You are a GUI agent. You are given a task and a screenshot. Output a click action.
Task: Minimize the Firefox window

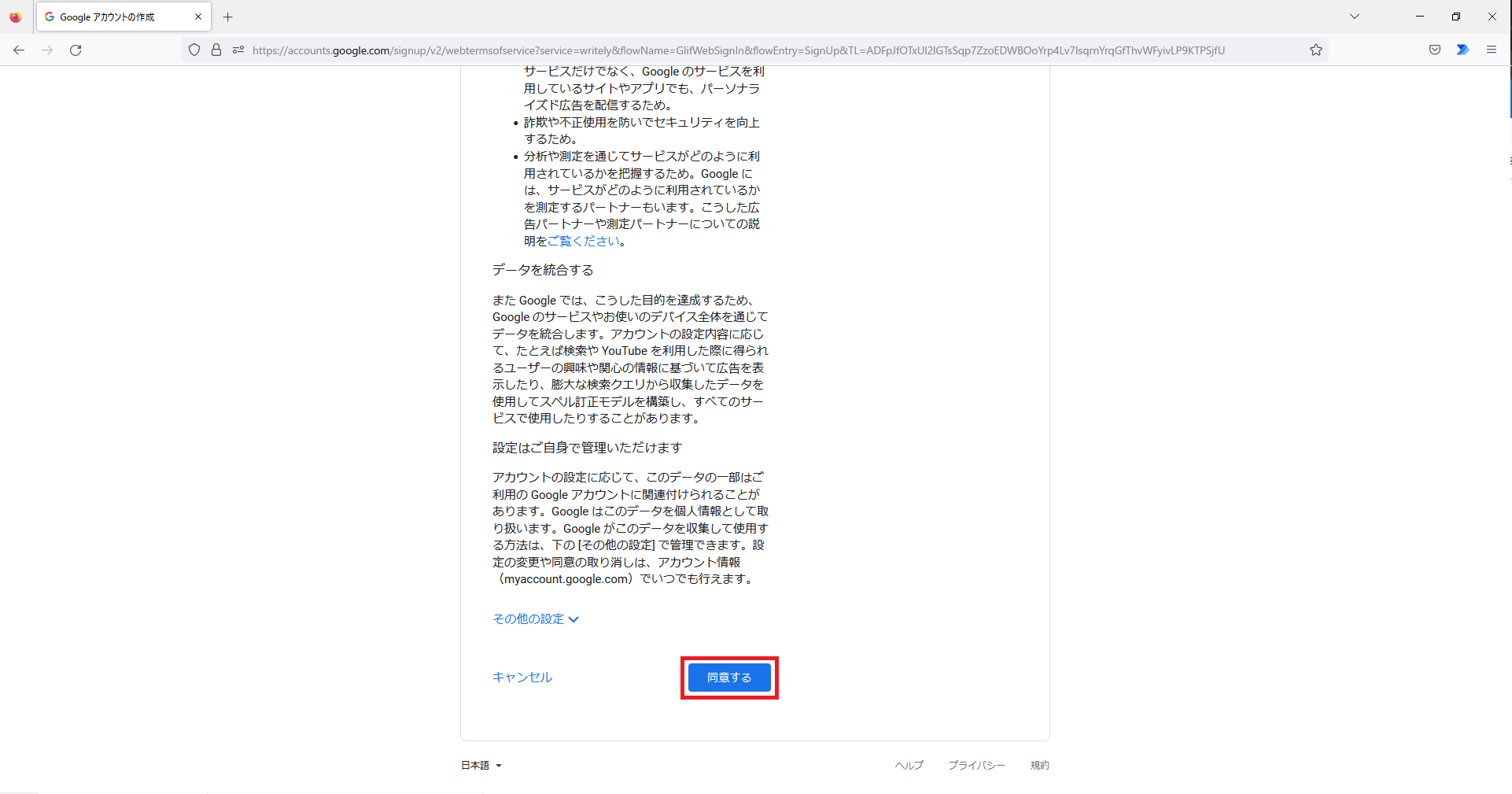coord(1420,17)
